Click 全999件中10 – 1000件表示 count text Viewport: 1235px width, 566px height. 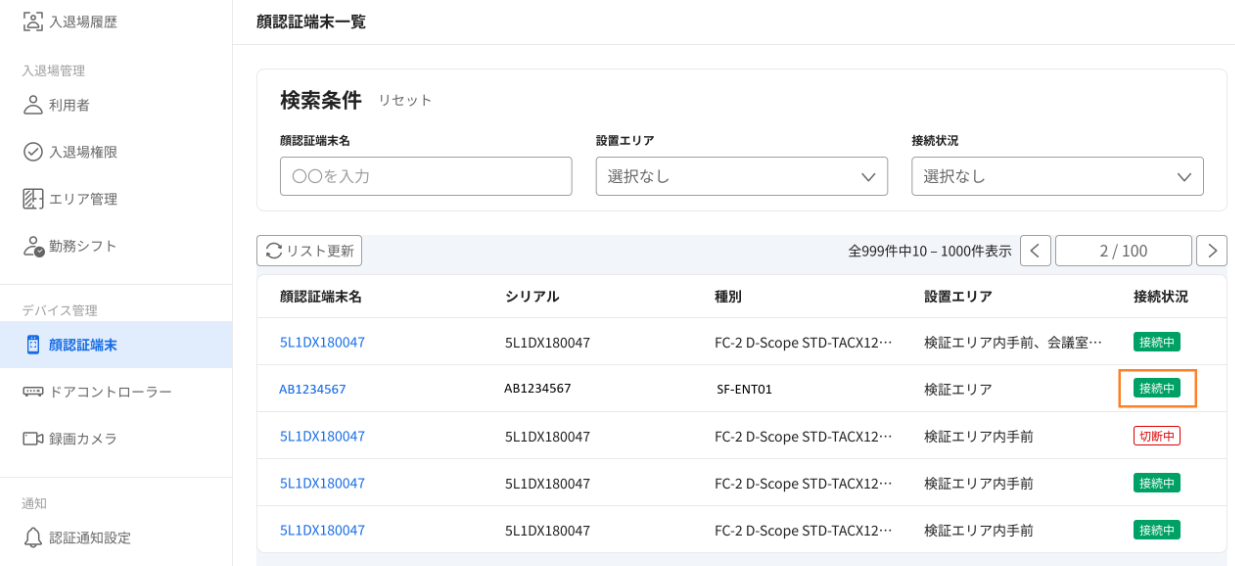pyautogui.click(x=930, y=251)
